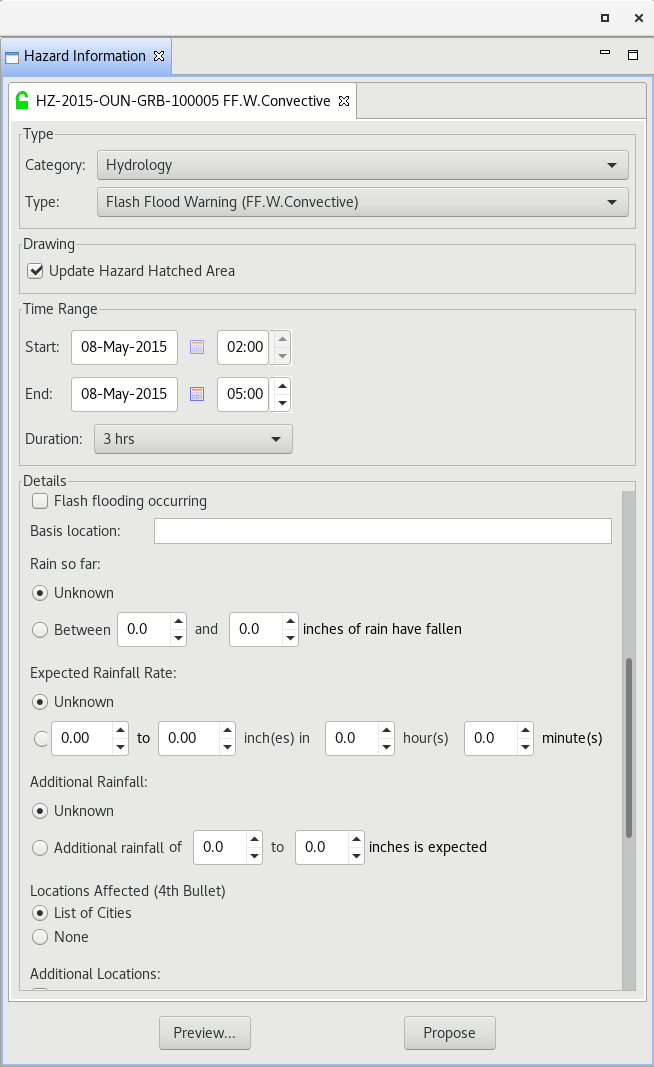Click the rainfall rate hour(s) field
This screenshot has height=1067, width=654.
coord(352,738)
